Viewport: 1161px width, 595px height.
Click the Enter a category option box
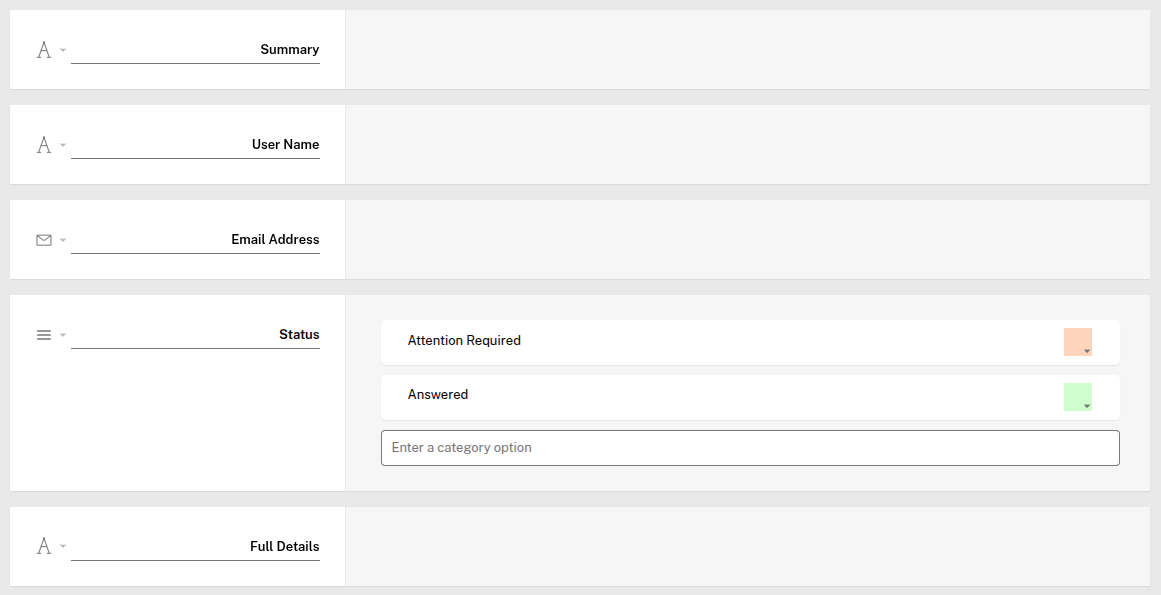[x=750, y=448]
